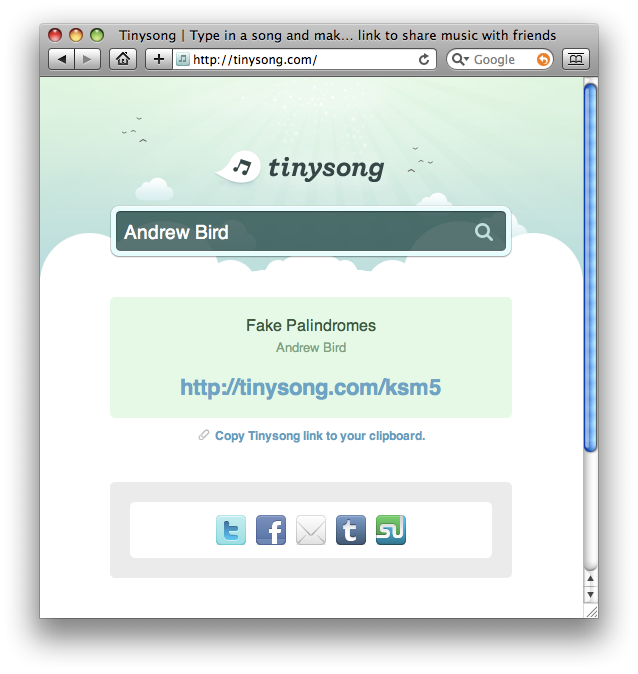Copy Tinysong link to your clipboard
Screen dimensions: 638x674
click(320, 436)
